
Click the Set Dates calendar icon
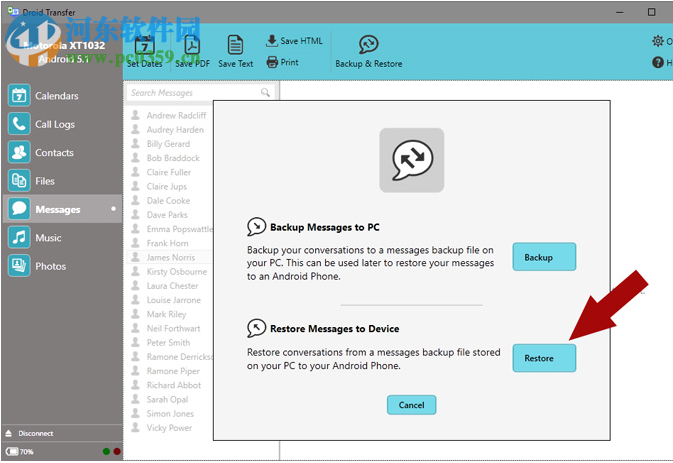[145, 46]
